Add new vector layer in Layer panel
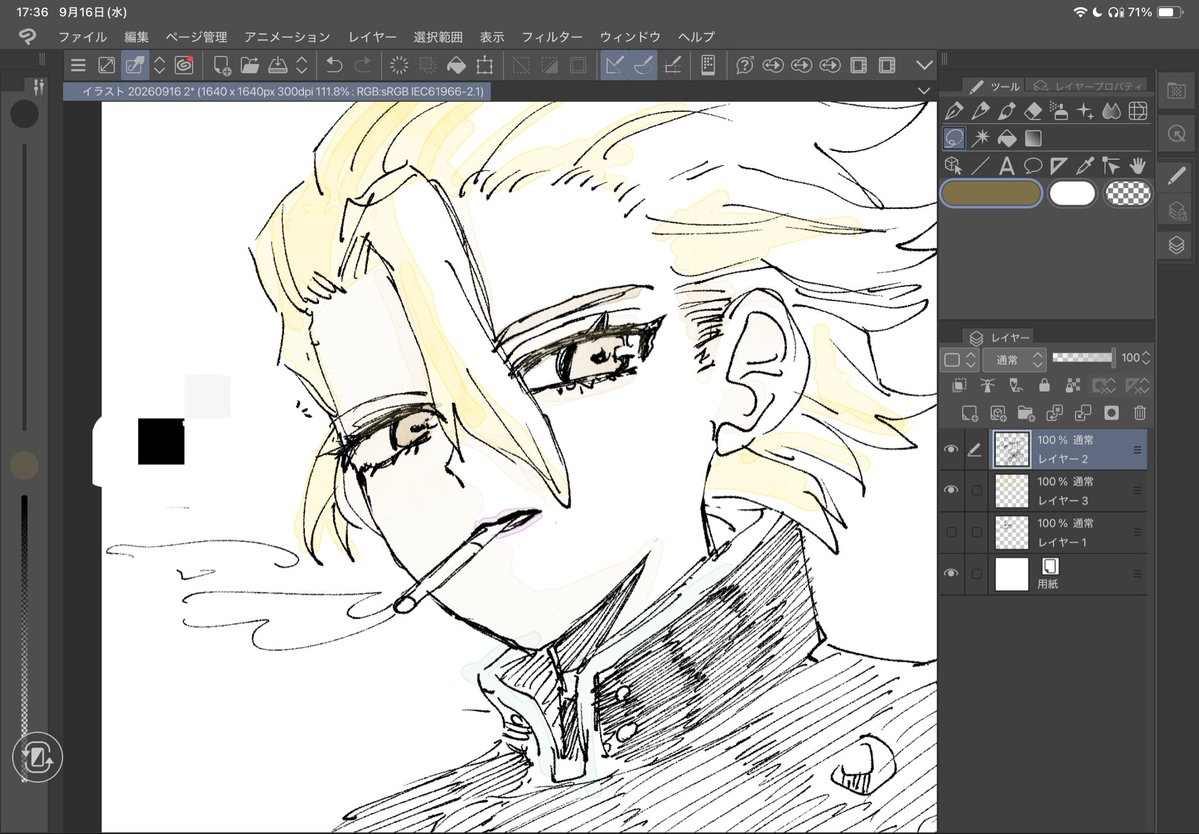This screenshot has width=1199, height=834. (998, 414)
